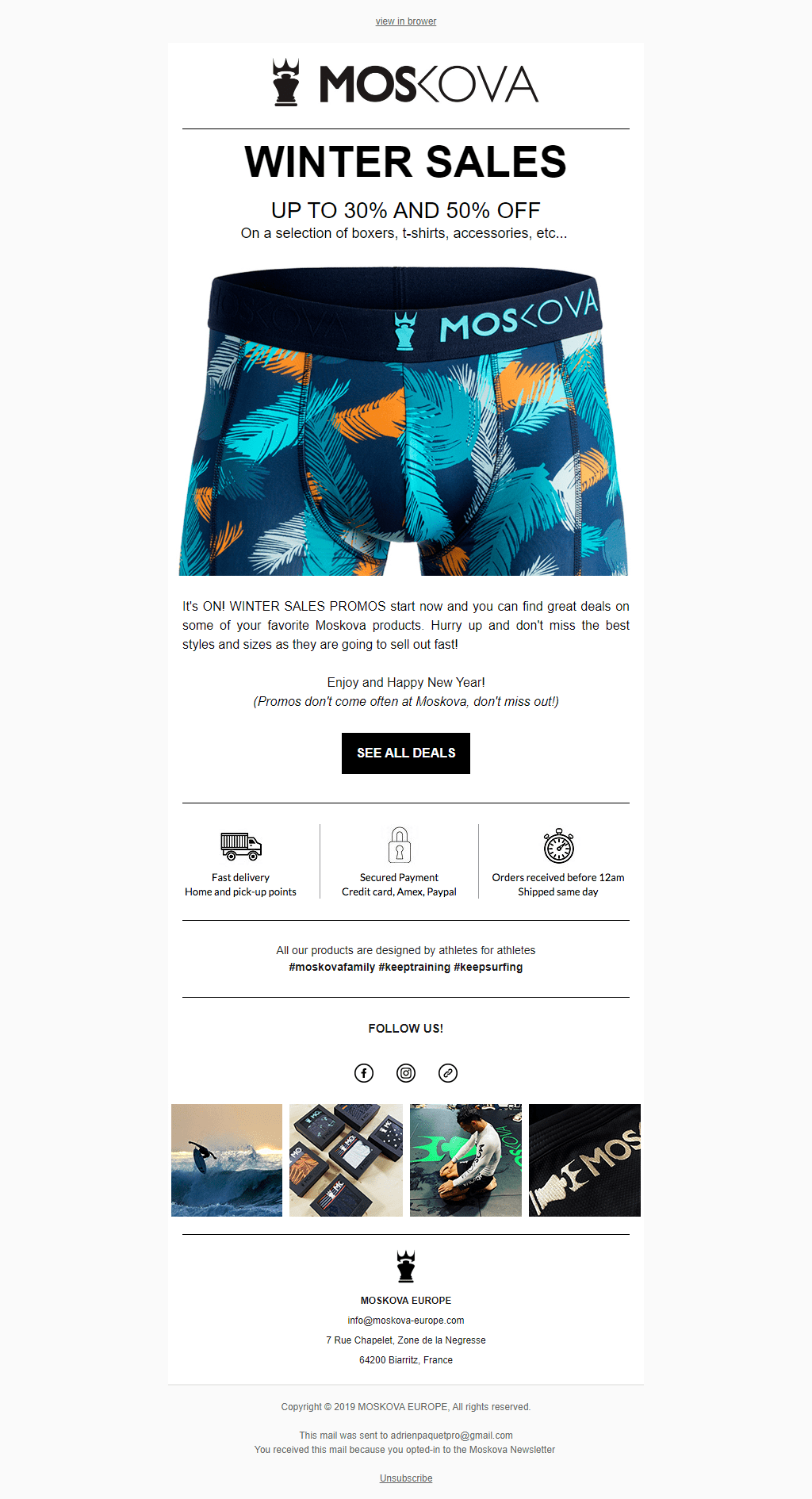Open the martial arts athlete photo thumbnail
812x1499 pixels.
[x=465, y=1160]
